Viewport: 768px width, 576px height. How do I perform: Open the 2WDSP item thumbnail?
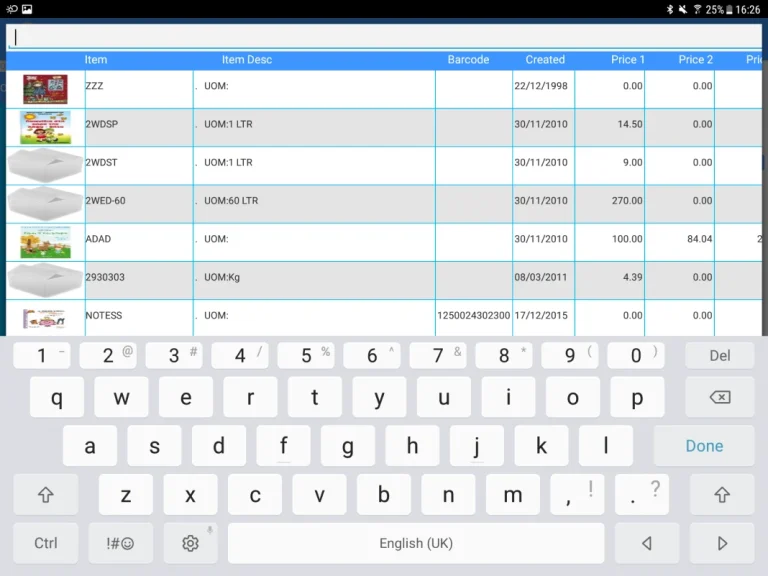(x=45, y=127)
